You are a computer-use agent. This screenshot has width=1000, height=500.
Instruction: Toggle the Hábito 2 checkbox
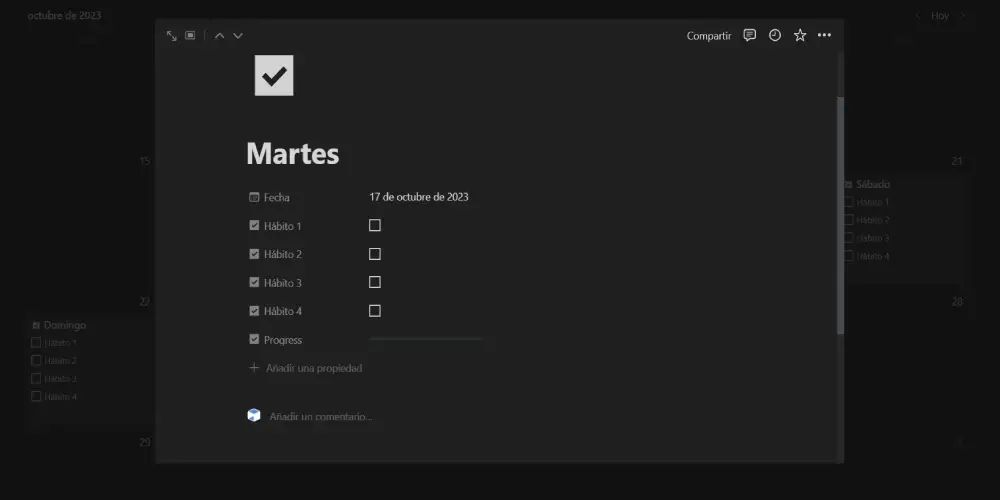(x=375, y=254)
